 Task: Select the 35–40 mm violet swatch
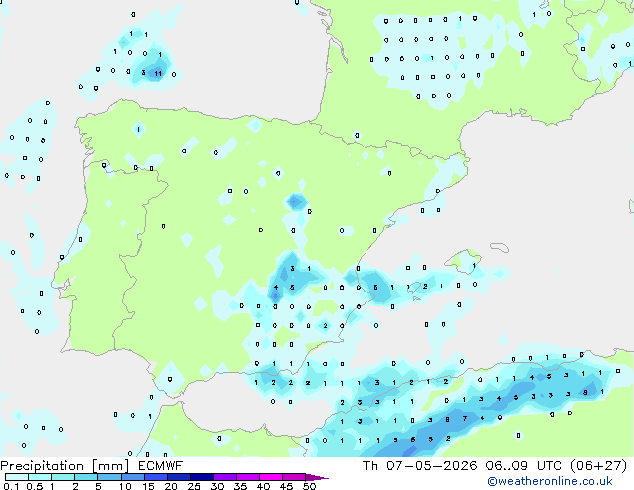point(247,477)
